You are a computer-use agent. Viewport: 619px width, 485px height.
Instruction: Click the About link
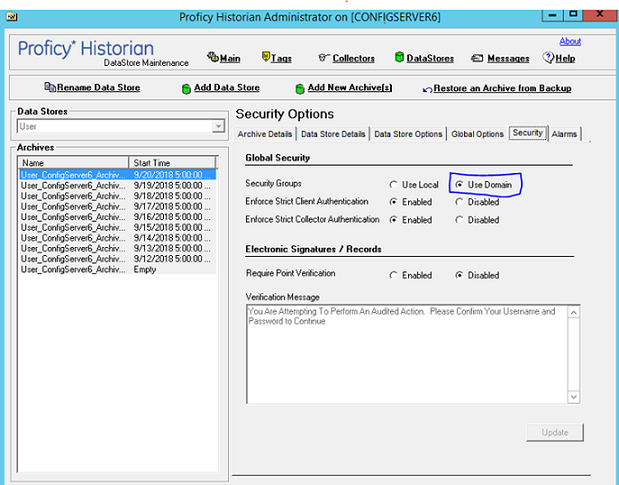pyautogui.click(x=570, y=41)
